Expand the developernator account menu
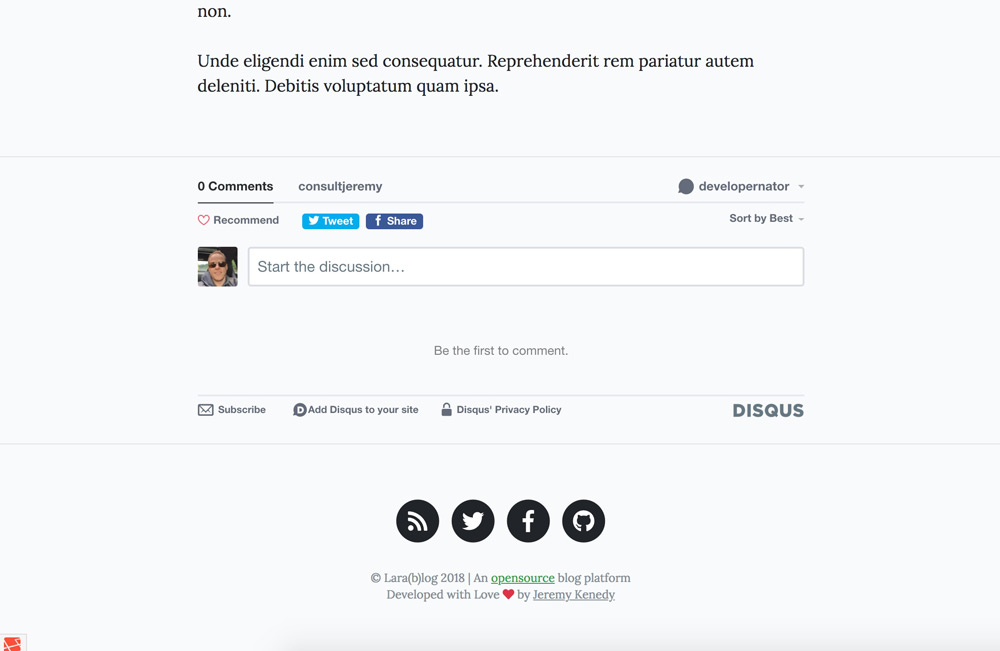The width and height of the screenshot is (1000, 651). (x=801, y=186)
